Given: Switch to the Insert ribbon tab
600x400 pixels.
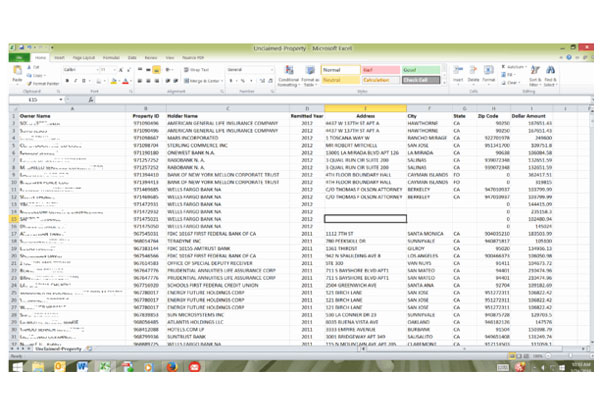Looking at the screenshot, I should pyautogui.click(x=59, y=57).
